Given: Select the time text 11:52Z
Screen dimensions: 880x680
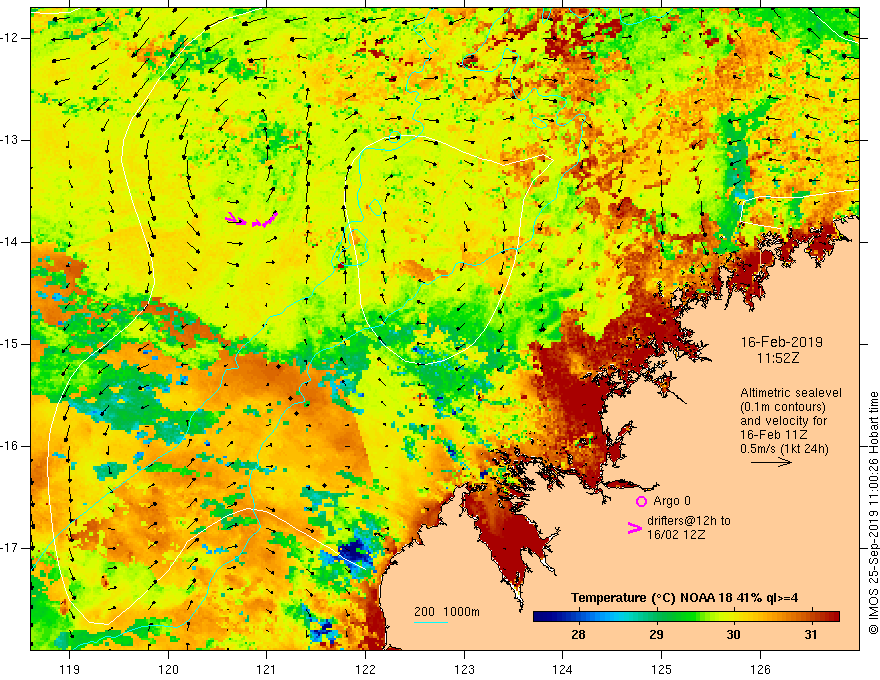Looking at the screenshot, I should pos(777,358).
